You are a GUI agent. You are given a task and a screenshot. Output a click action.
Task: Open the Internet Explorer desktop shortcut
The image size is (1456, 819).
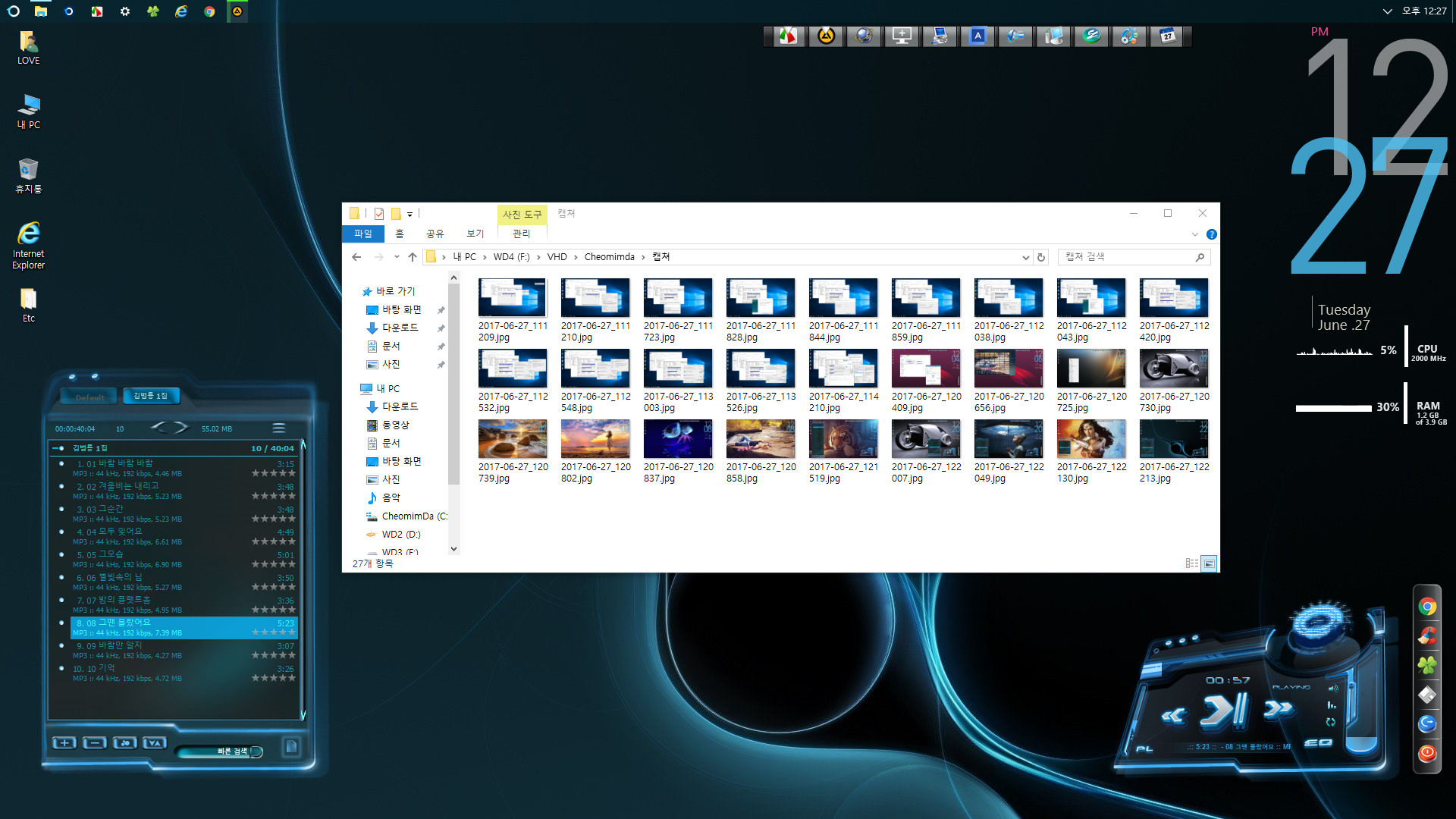tap(29, 245)
